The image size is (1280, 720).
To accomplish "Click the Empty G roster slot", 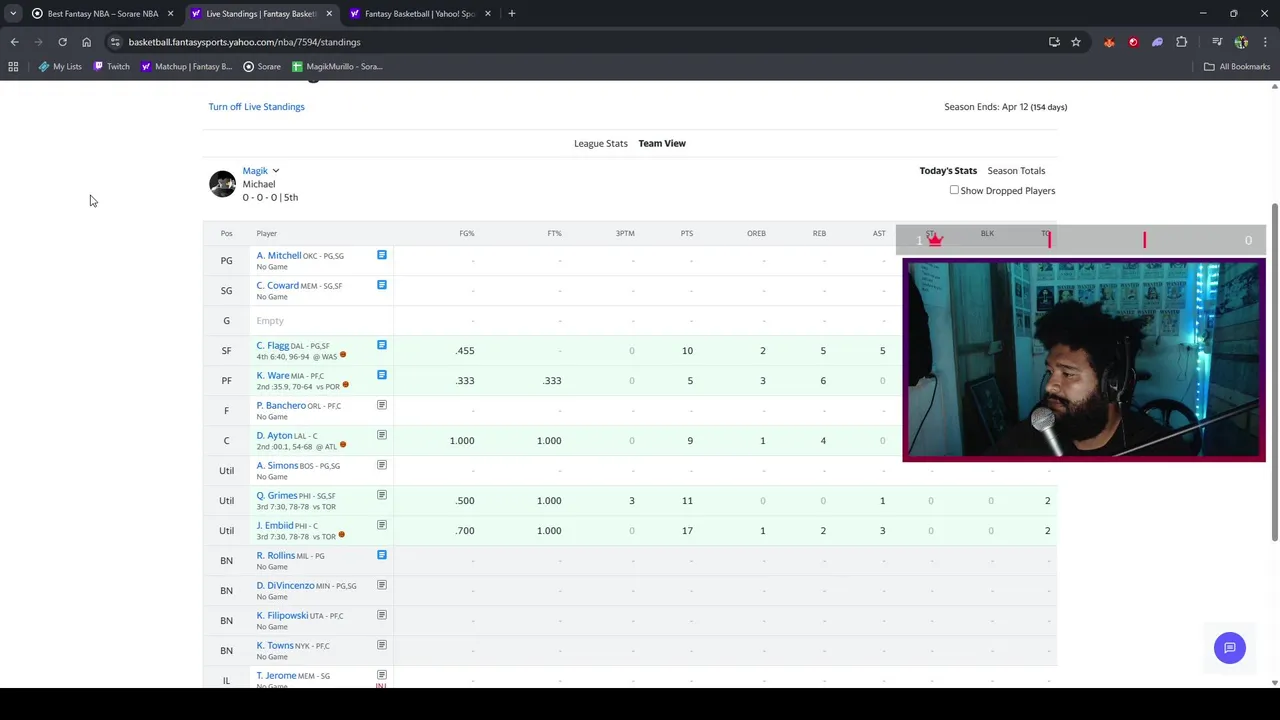I will coord(270,321).
